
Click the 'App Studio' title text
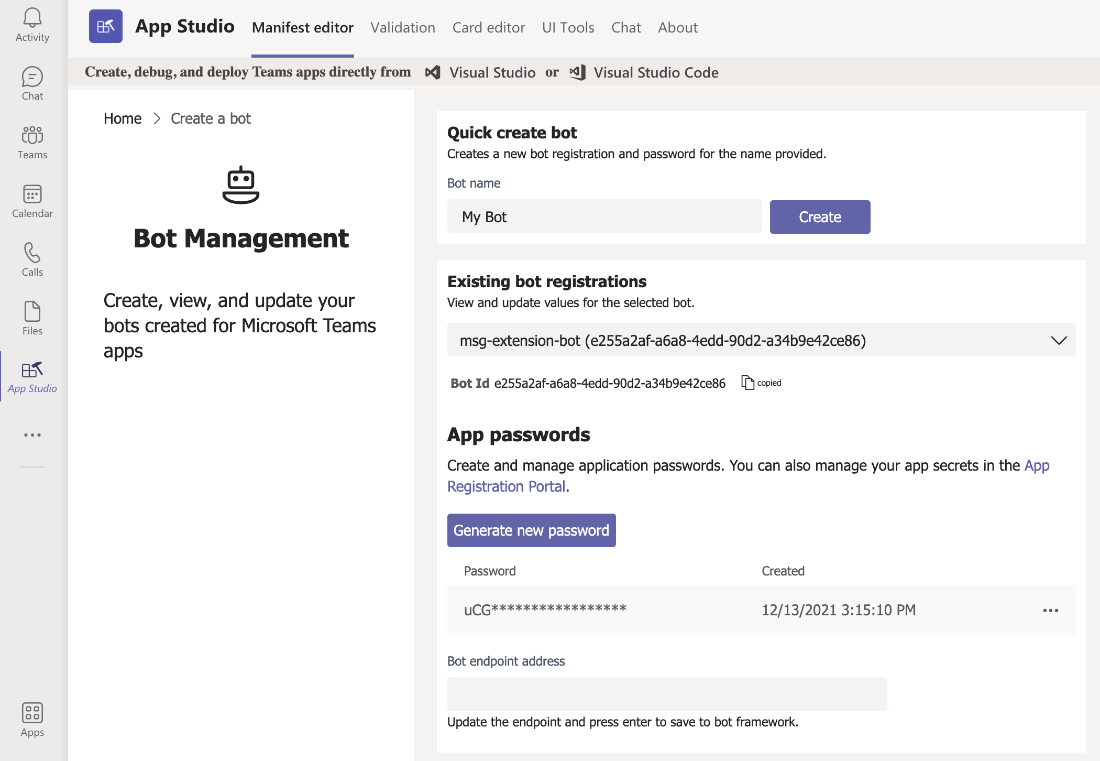point(185,27)
